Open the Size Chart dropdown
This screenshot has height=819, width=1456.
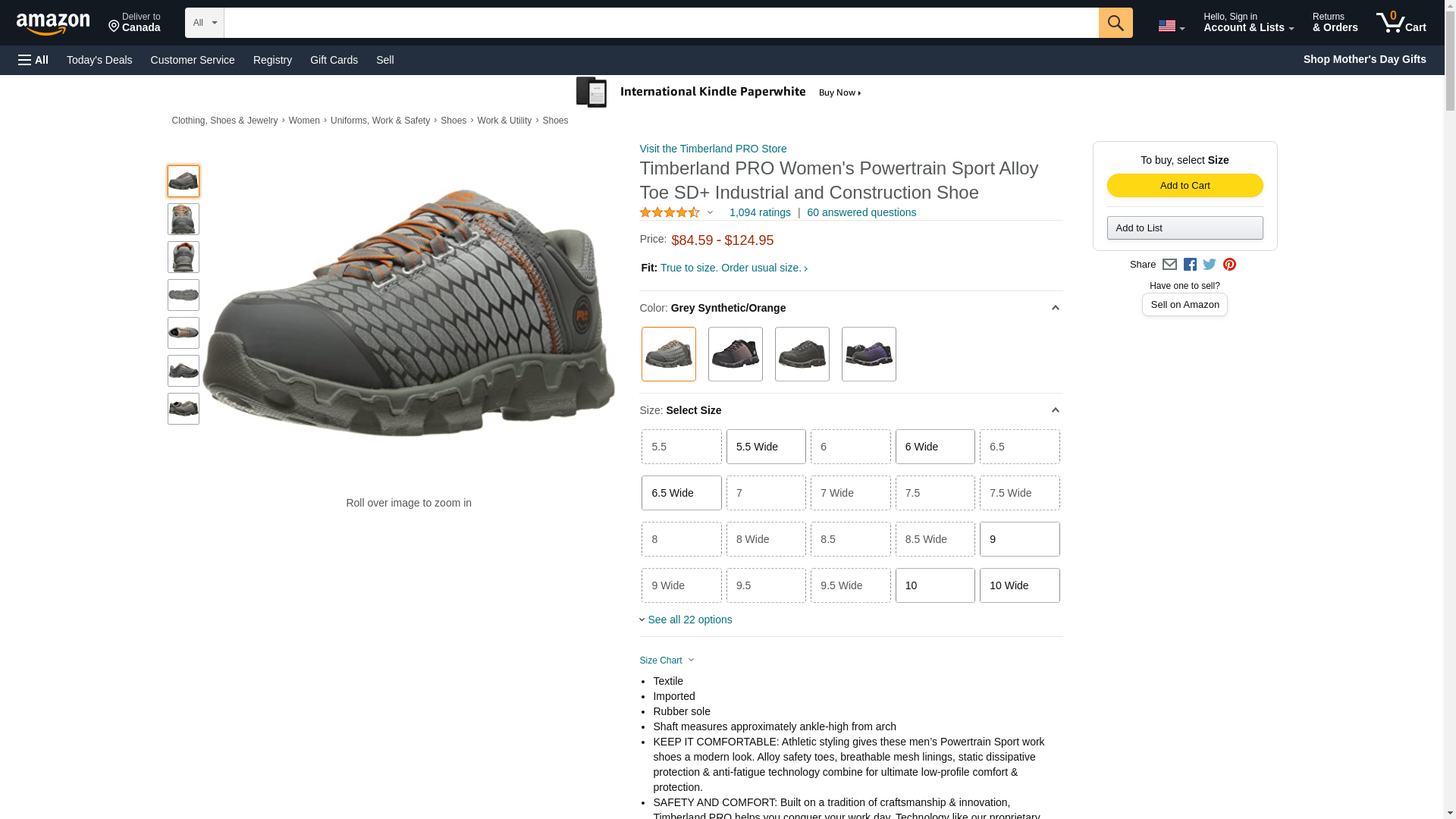pyautogui.click(x=666, y=661)
